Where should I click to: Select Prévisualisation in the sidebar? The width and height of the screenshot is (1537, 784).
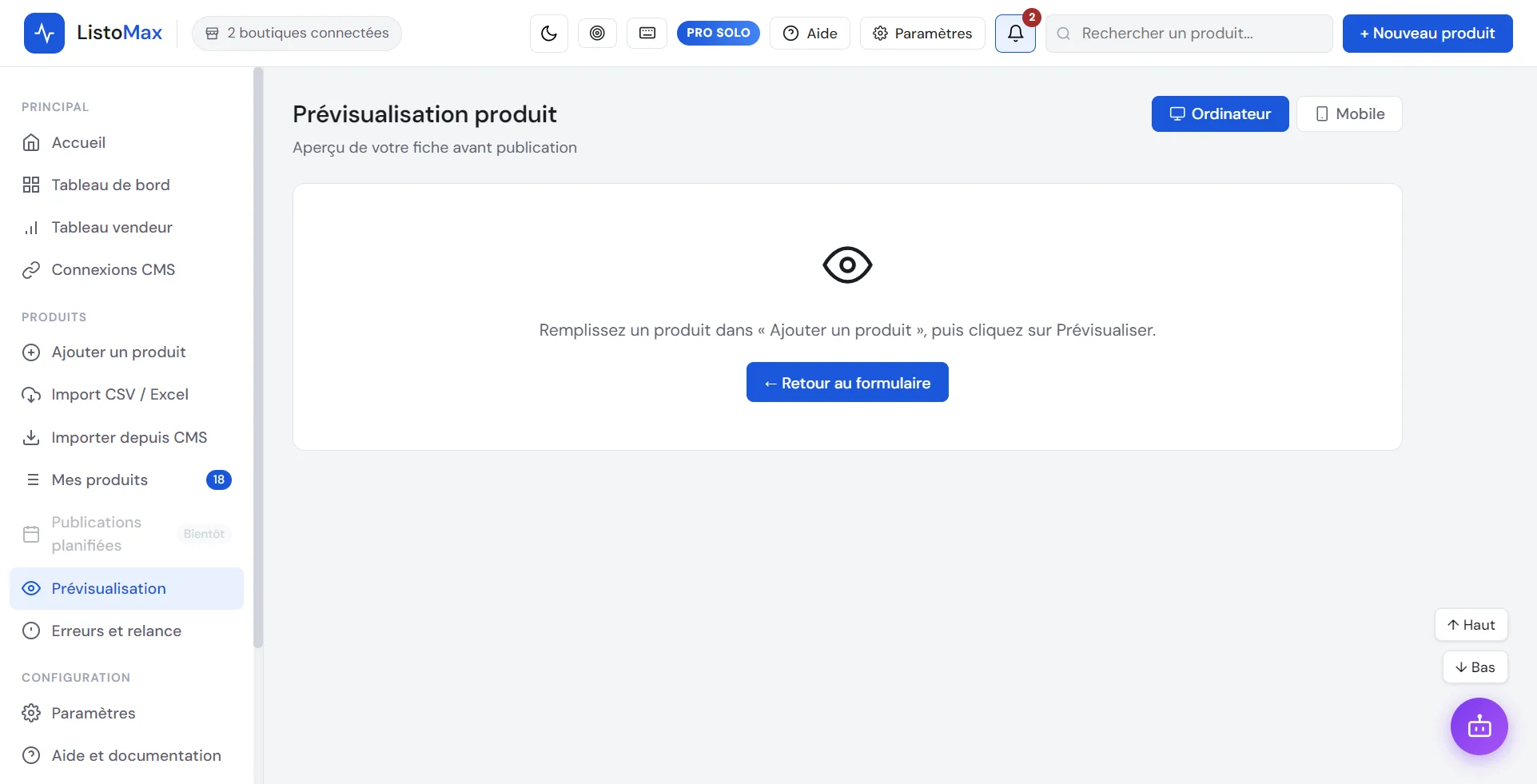click(126, 588)
